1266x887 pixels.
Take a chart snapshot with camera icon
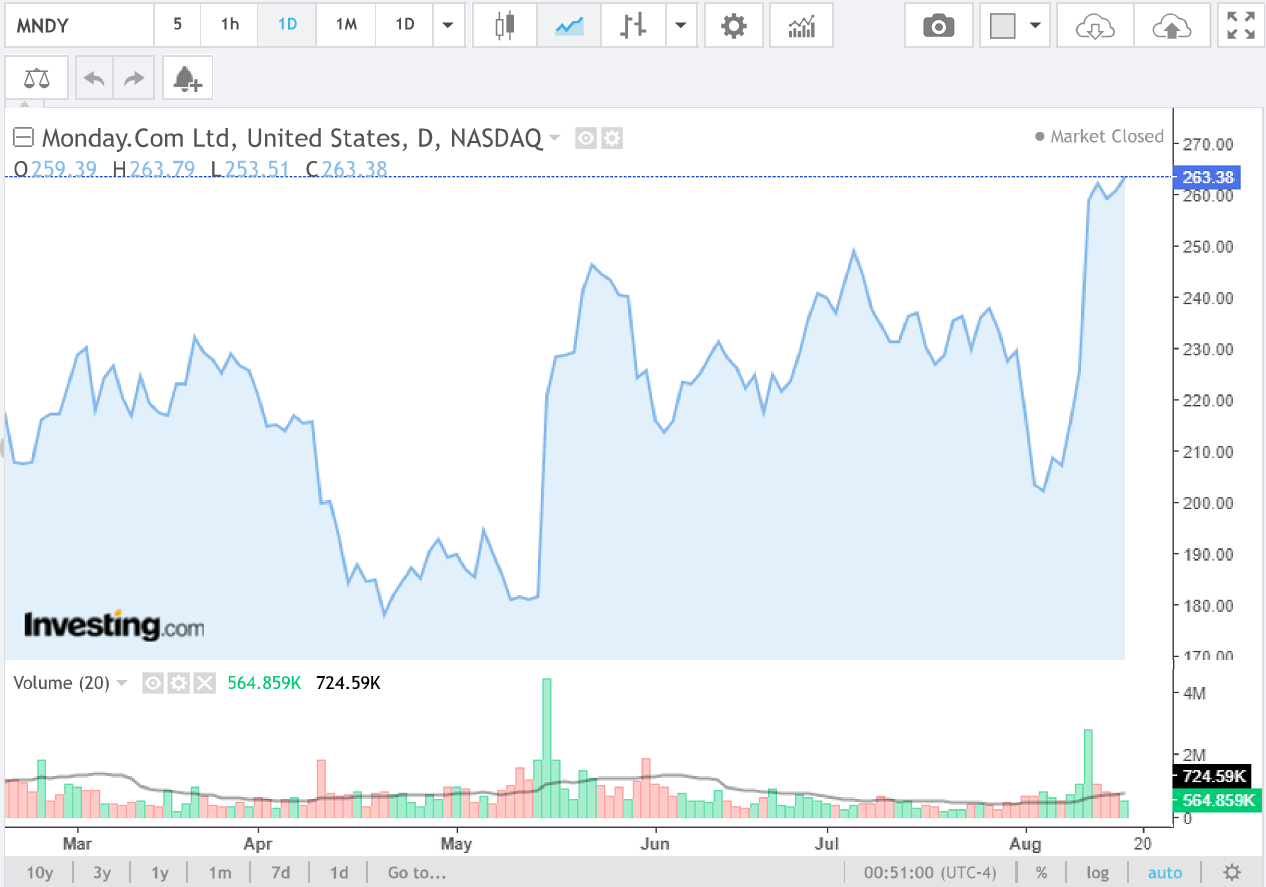point(938,25)
